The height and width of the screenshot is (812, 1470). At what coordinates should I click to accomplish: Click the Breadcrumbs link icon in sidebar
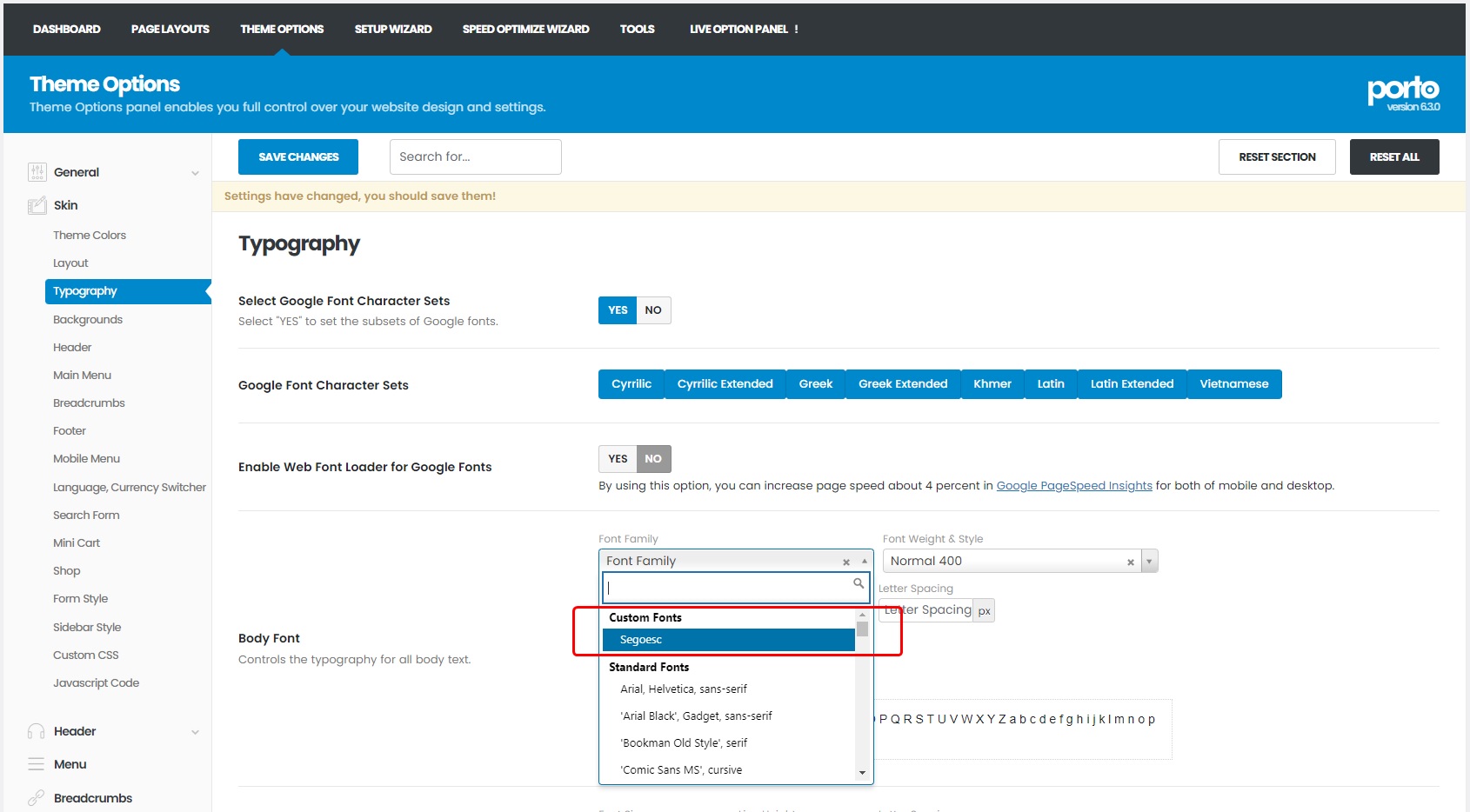pos(37,798)
